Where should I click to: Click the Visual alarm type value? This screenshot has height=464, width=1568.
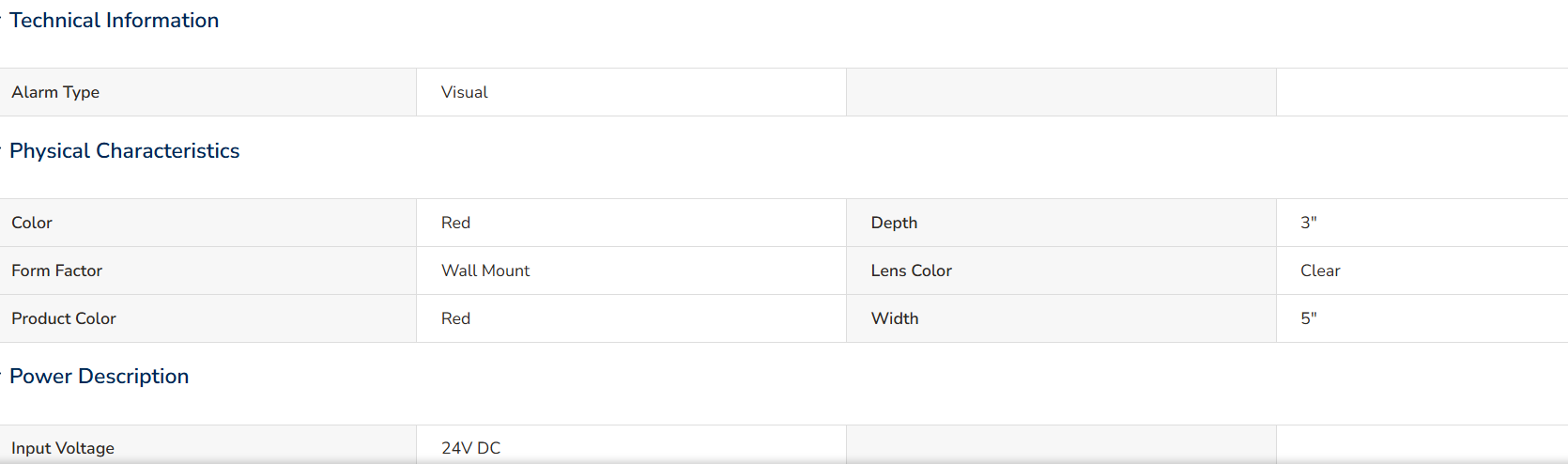pos(465,92)
